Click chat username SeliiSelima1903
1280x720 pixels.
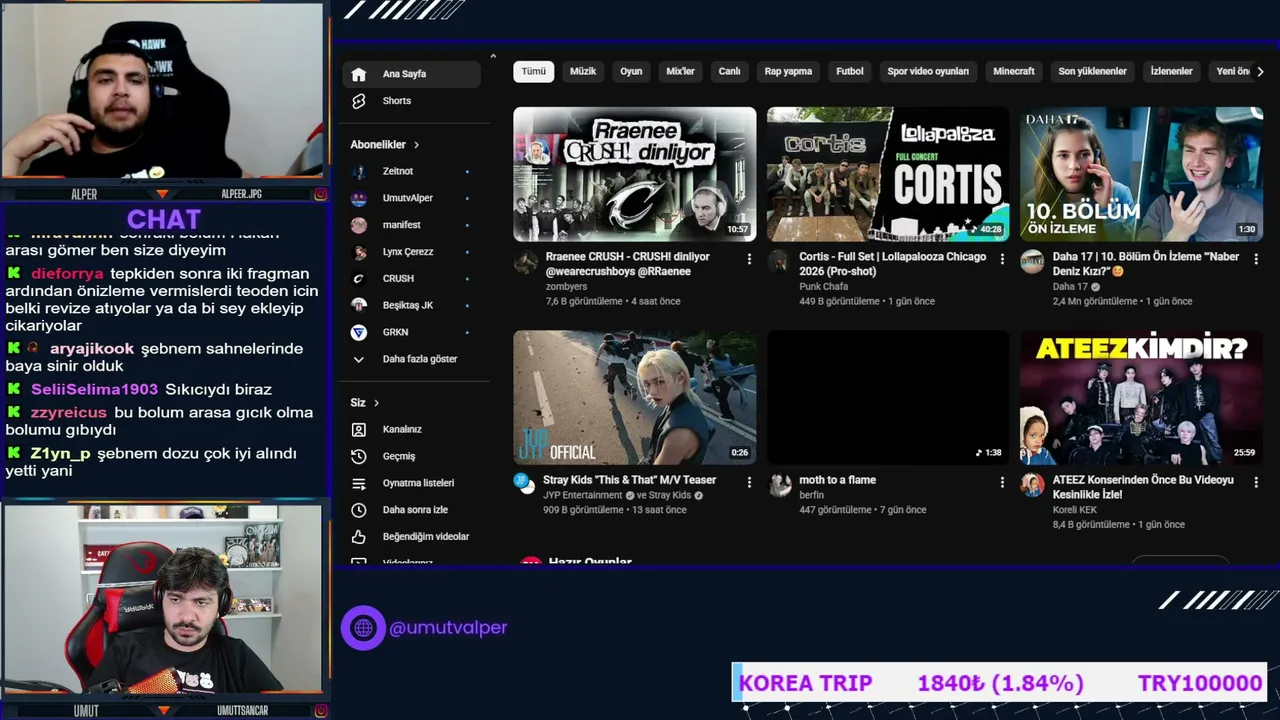pos(94,389)
